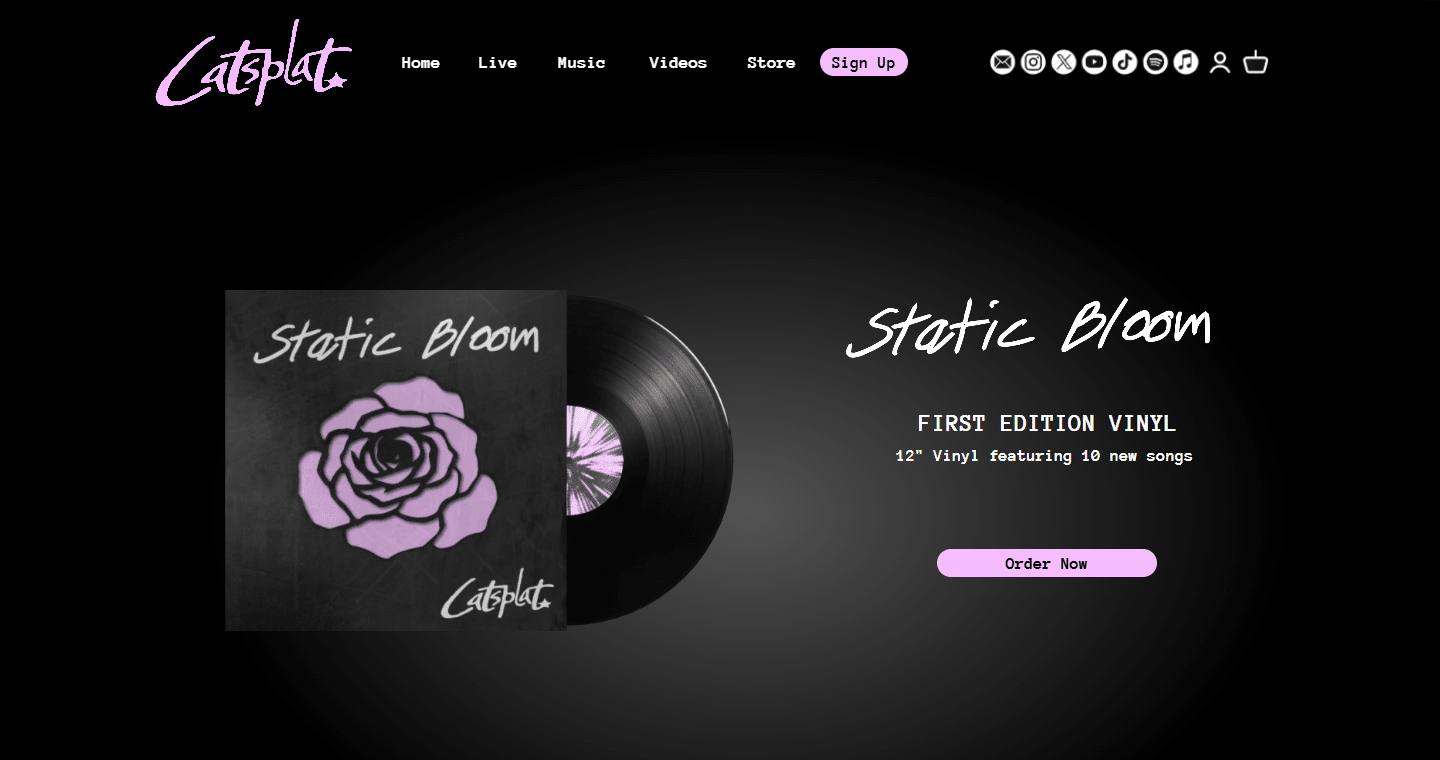Click the TikTok icon
This screenshot has width=1440, height=760.
(1125, 62)
